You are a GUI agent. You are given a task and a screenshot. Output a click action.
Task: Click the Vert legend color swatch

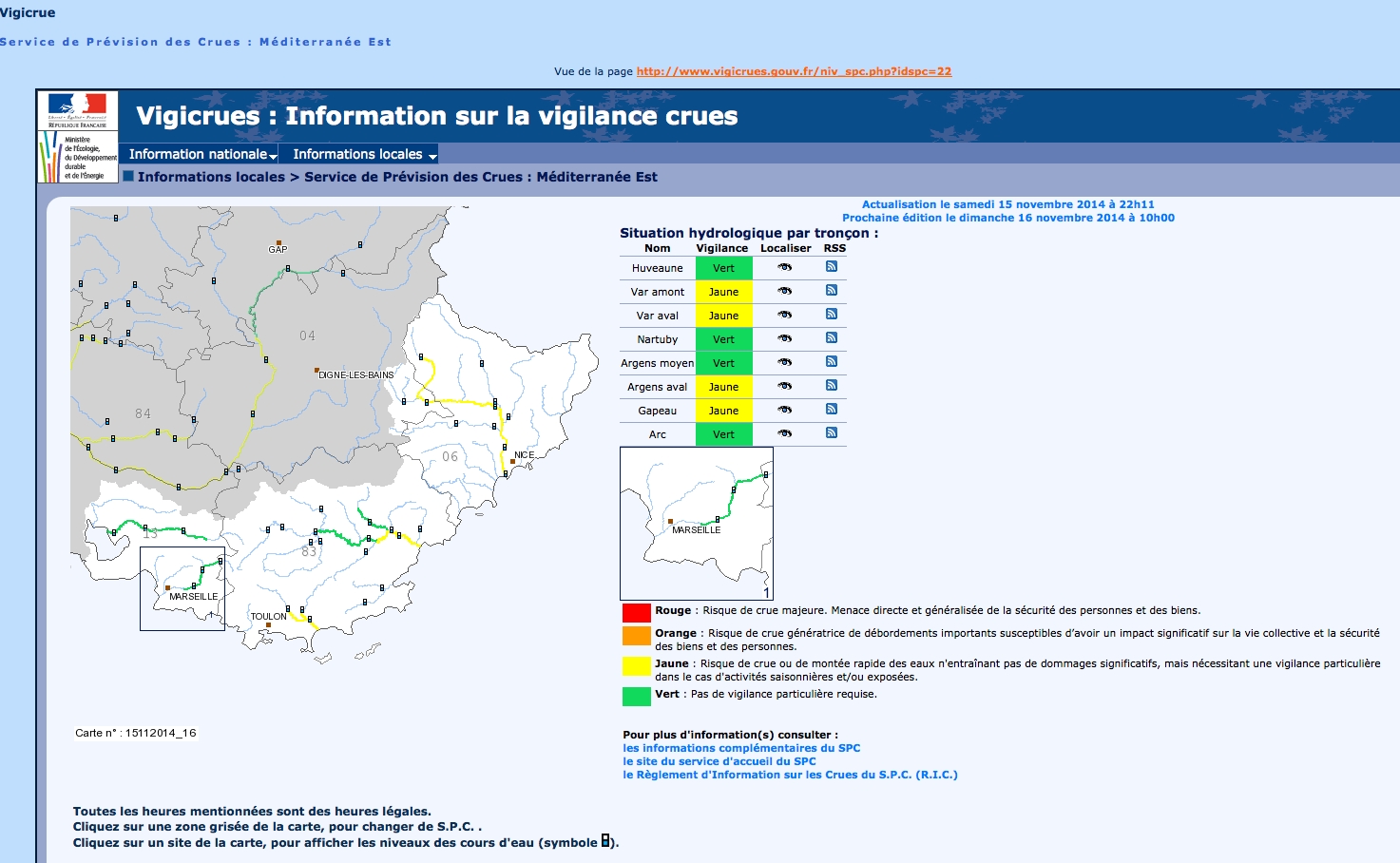636,696
